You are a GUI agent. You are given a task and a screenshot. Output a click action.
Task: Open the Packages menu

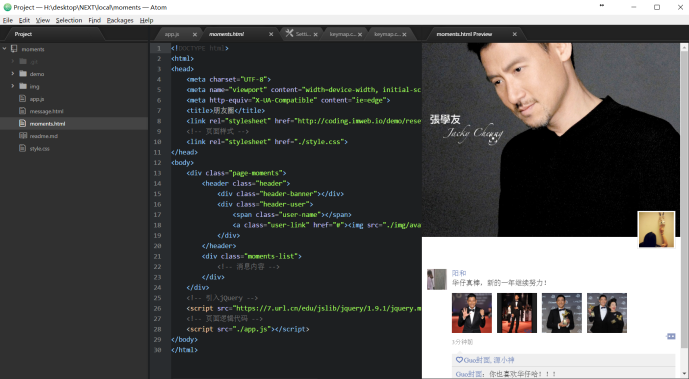coord(120,20)
